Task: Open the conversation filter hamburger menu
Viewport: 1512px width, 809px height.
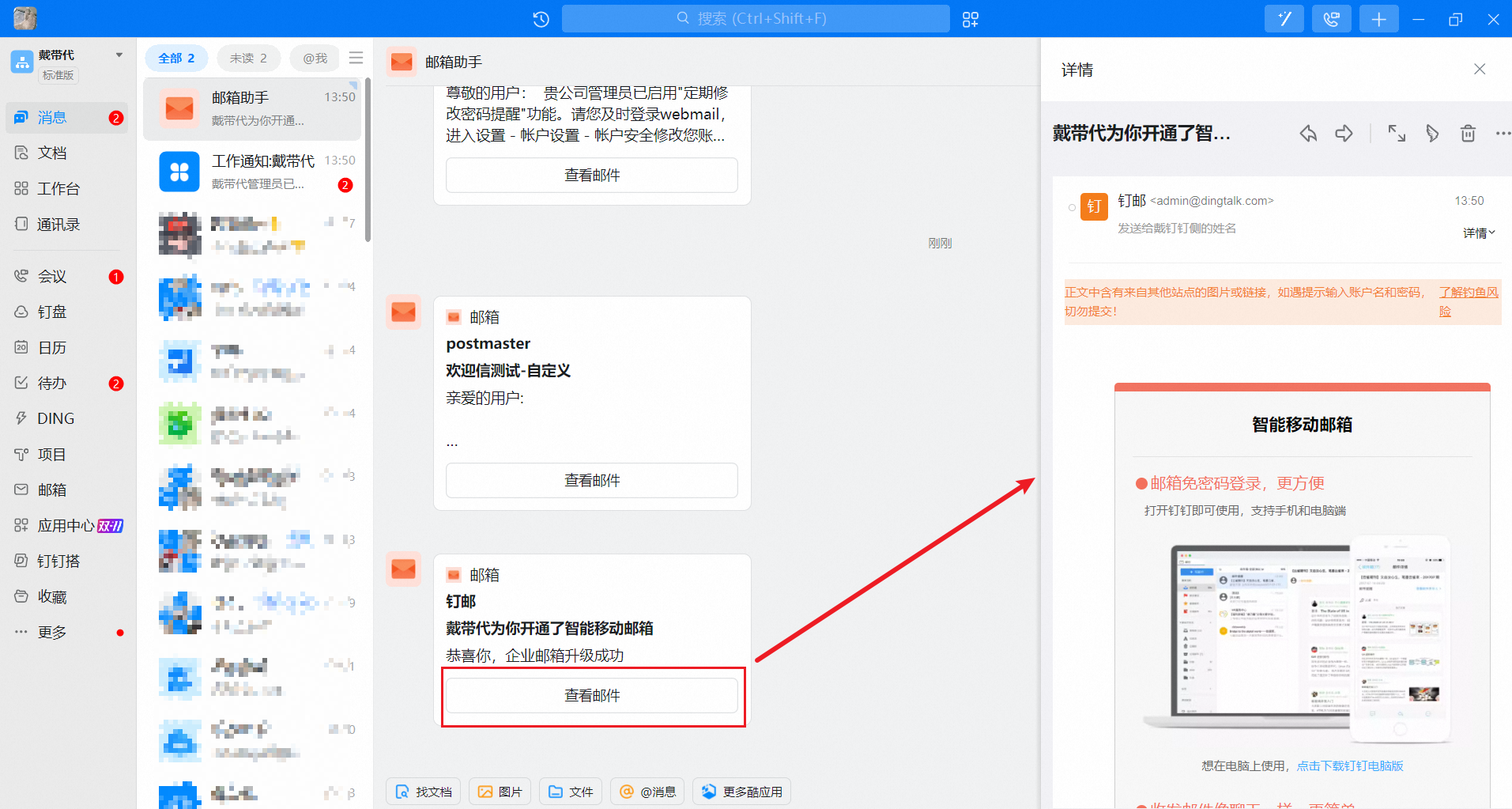Action: [356, 57]
